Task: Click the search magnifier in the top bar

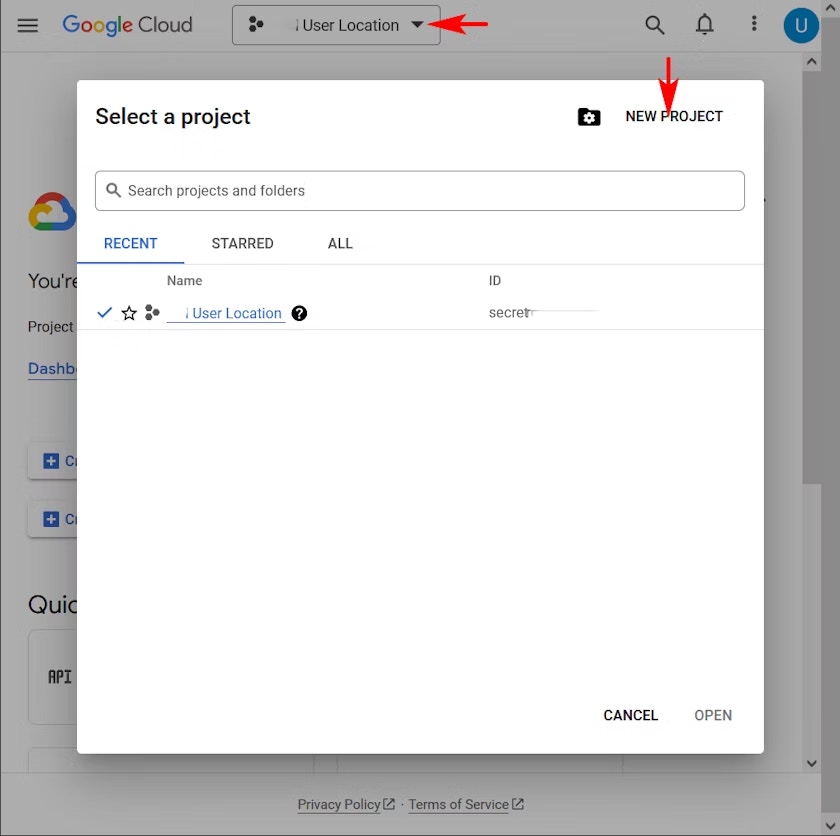Action: pos(655,24)
